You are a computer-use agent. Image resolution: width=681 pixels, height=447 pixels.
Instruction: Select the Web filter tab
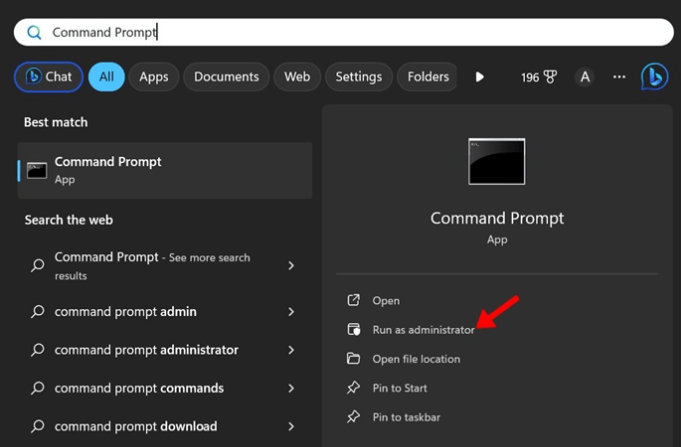click(x=297, y=77)
